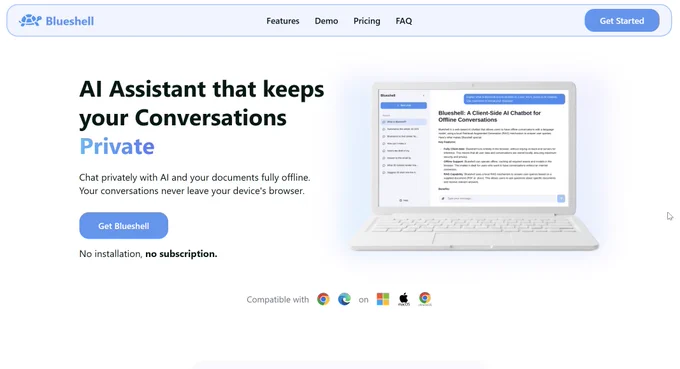Viewport: 680px width, 369px height.
Task: Click the Windows logo icon
Action: tap(383, 299)
